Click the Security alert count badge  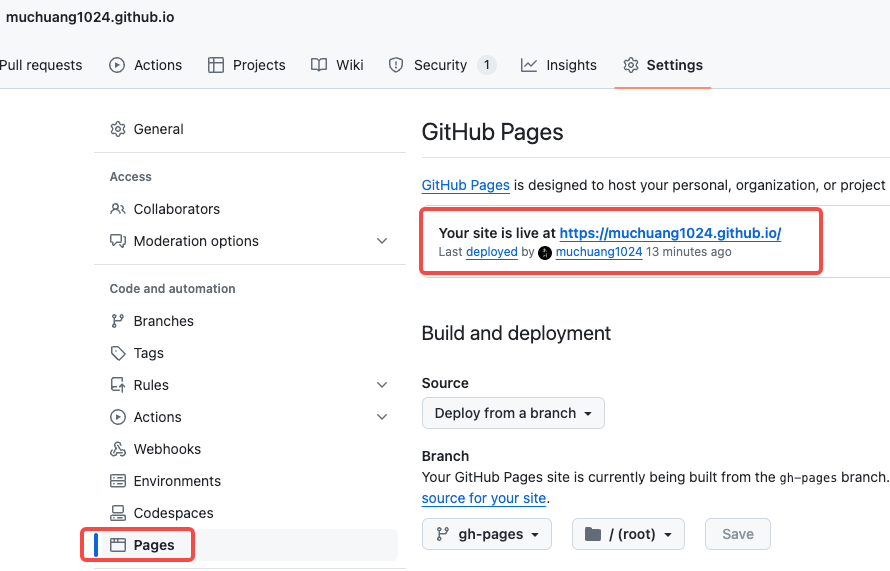486,65
